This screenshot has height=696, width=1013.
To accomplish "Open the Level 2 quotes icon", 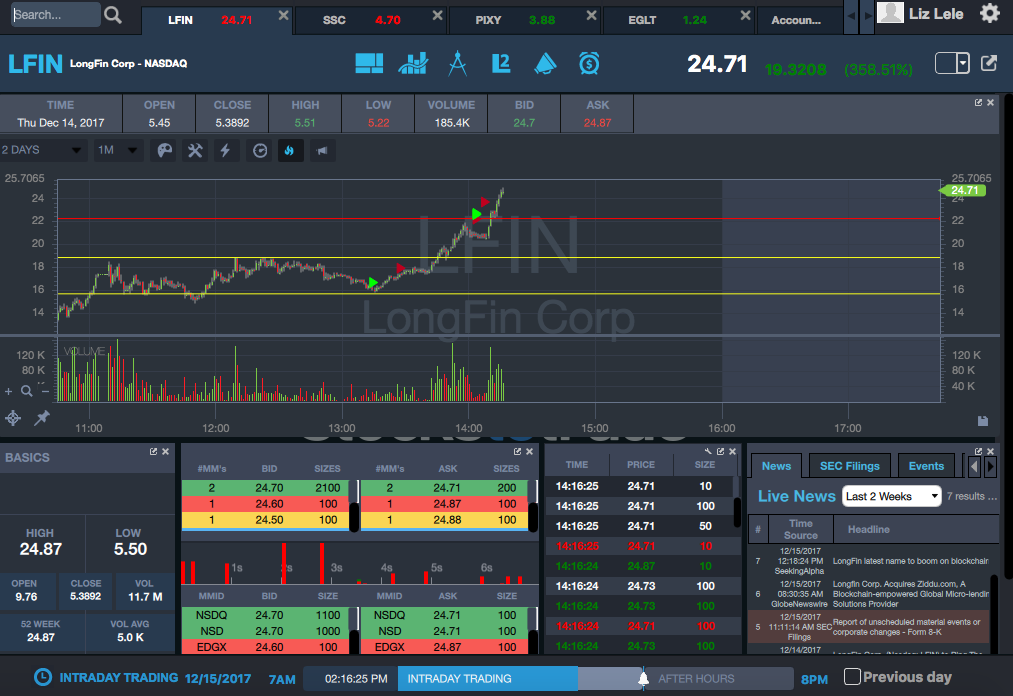I will pyautogui.click(x=501, y=63).
